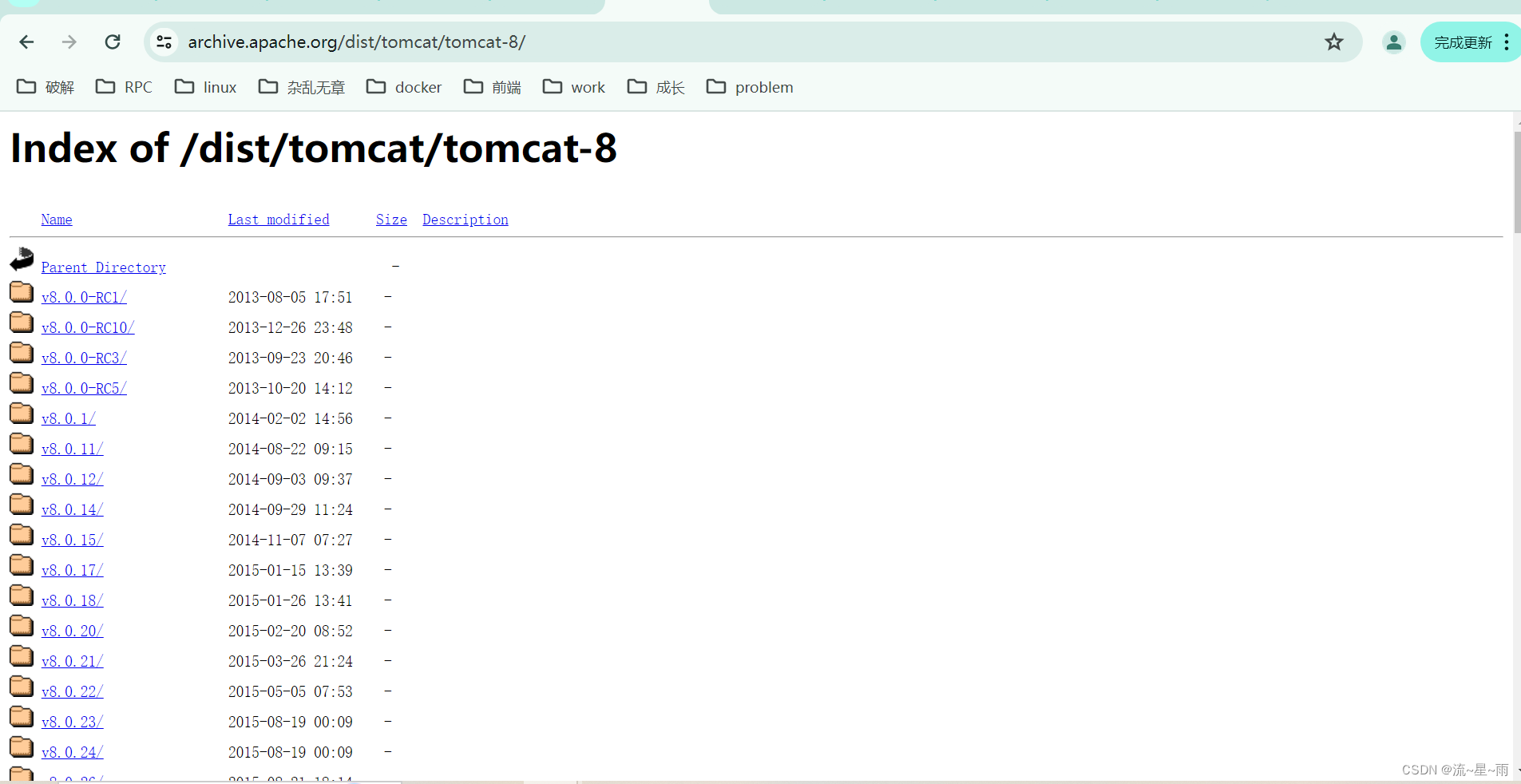This screenshot has height=784, width=1521.
Task: Click folder icon beside v8.0.24/
Action: (22, 746)
